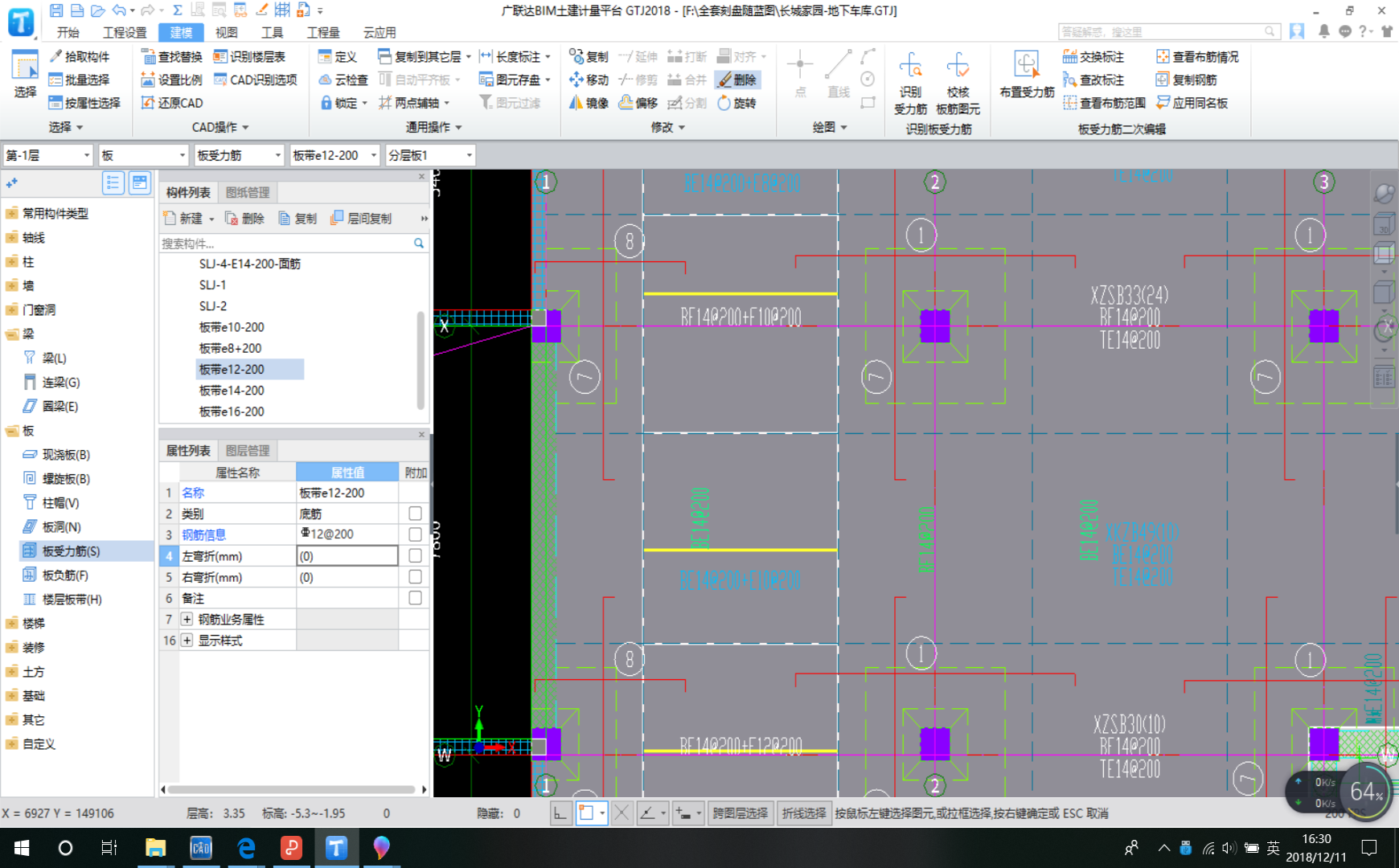Viewport: 1399px width, 868px height.
Task: Click 应用同名板 apply same-name slab
Action: (x=1192, y=103)
